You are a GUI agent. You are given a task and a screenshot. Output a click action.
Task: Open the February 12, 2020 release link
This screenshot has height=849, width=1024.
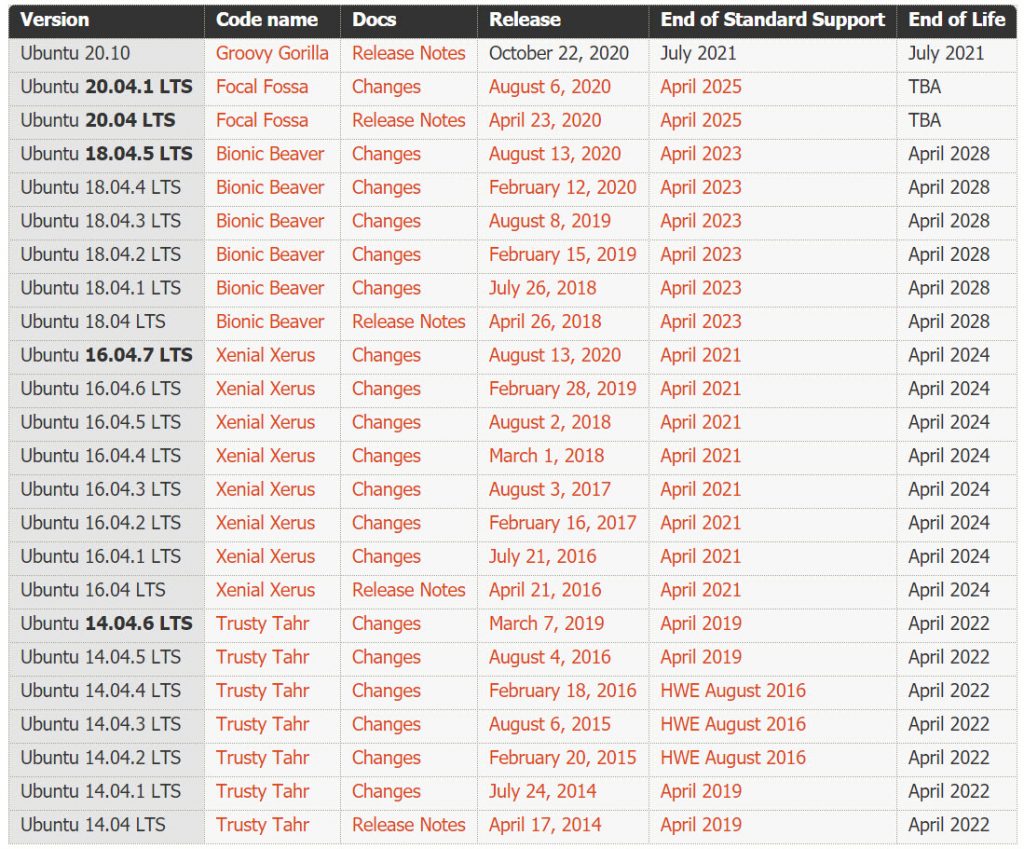562,187
